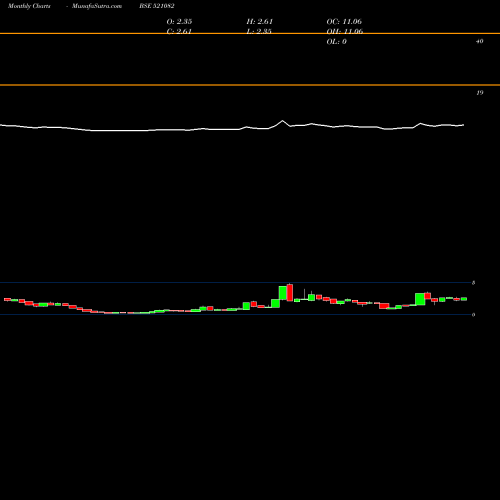The width and height of the screenshot is (500, 500).
Task: Click the 19 price axis label
Action: pyautogui.click(x=480, y=93)
